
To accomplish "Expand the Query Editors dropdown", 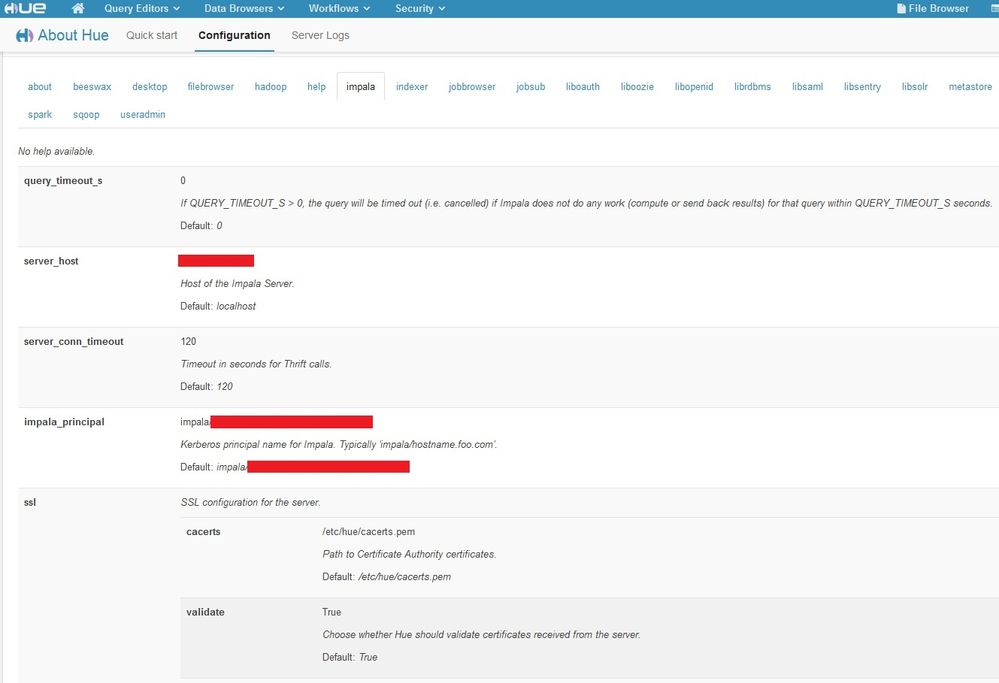I will coord(142,8).
